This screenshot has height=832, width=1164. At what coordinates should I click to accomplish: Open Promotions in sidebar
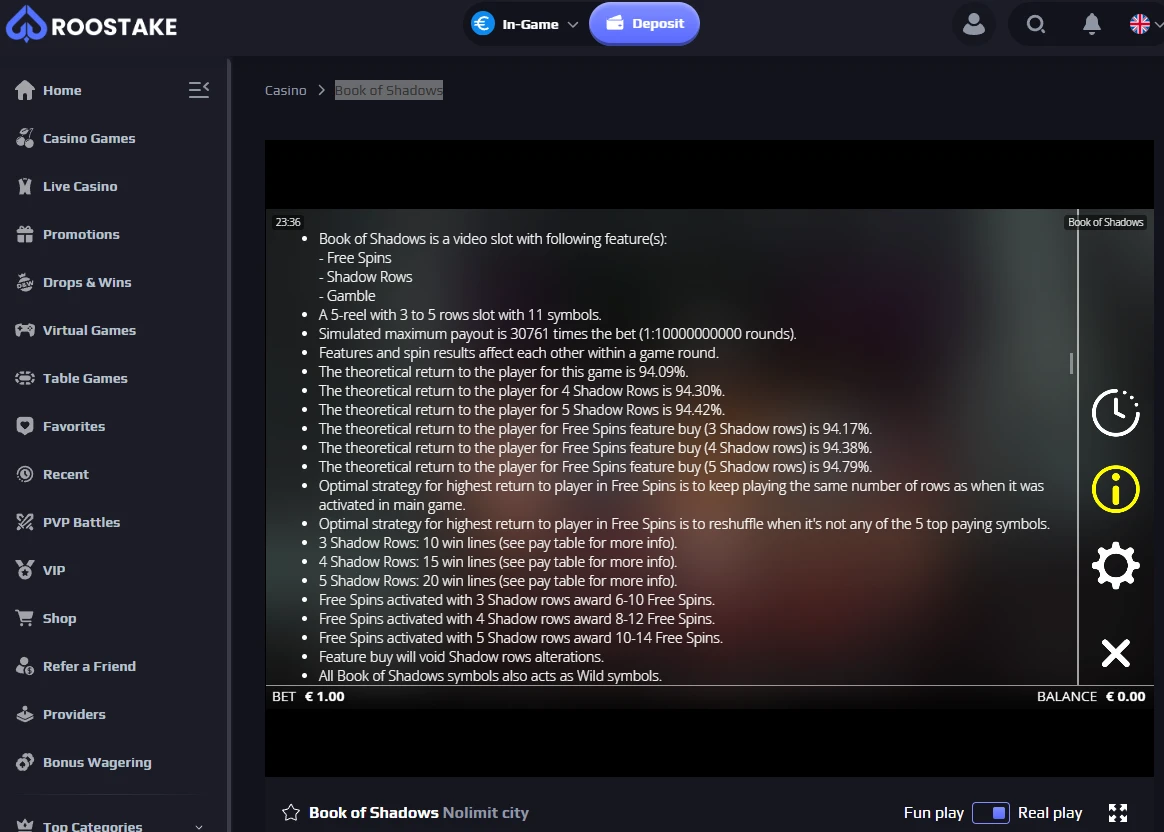tap(81, 235)
